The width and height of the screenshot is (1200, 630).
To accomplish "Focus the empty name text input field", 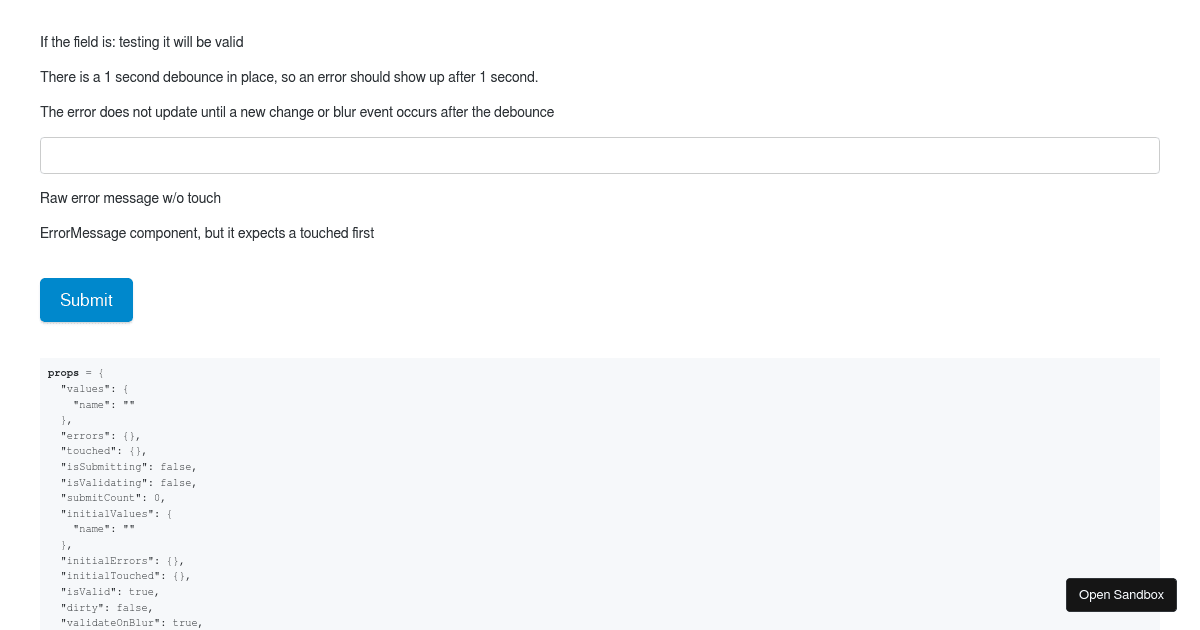I will click(x=600, y=155).
